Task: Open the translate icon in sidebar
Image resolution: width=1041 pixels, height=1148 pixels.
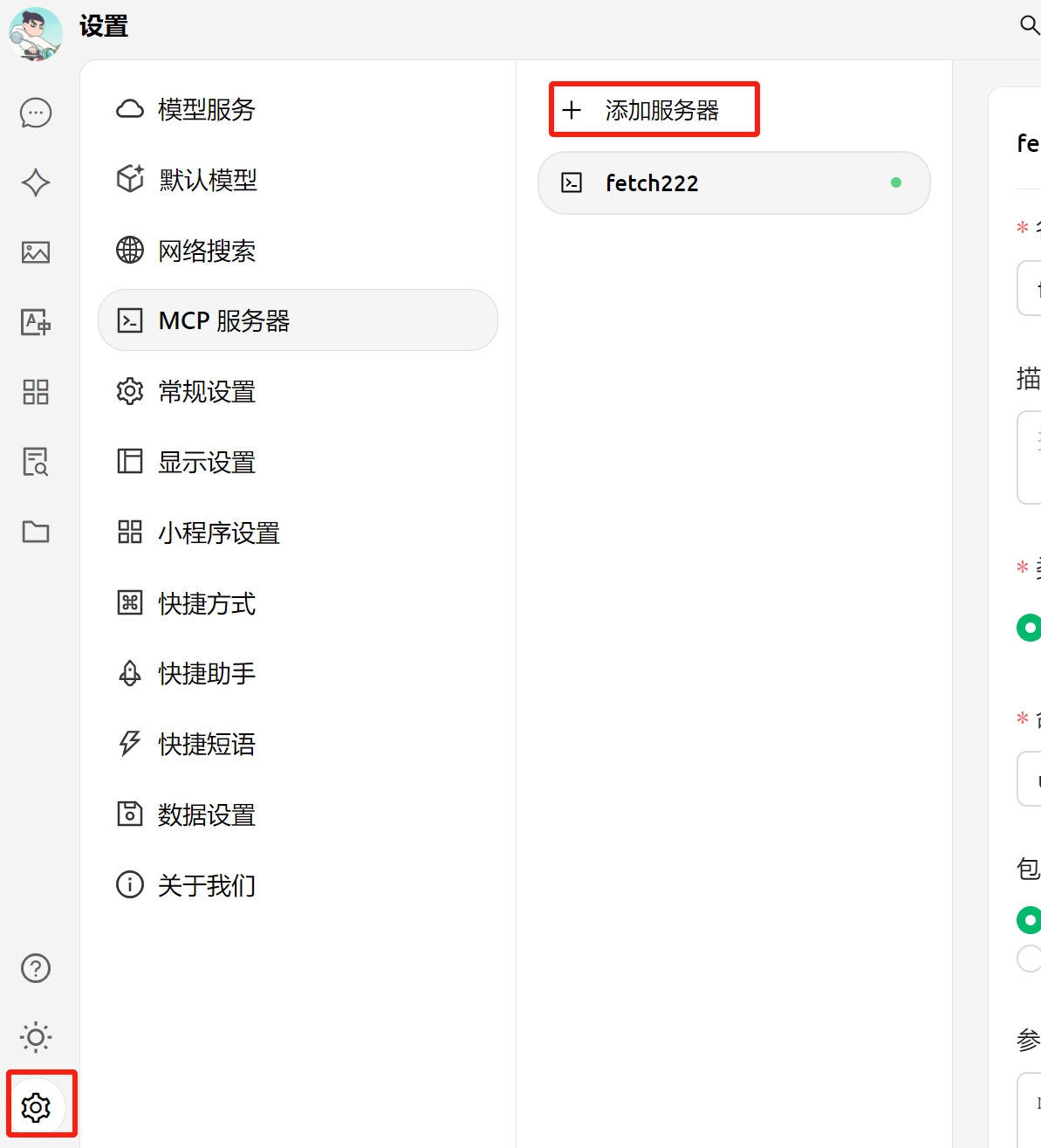Action: click(36, 322)
